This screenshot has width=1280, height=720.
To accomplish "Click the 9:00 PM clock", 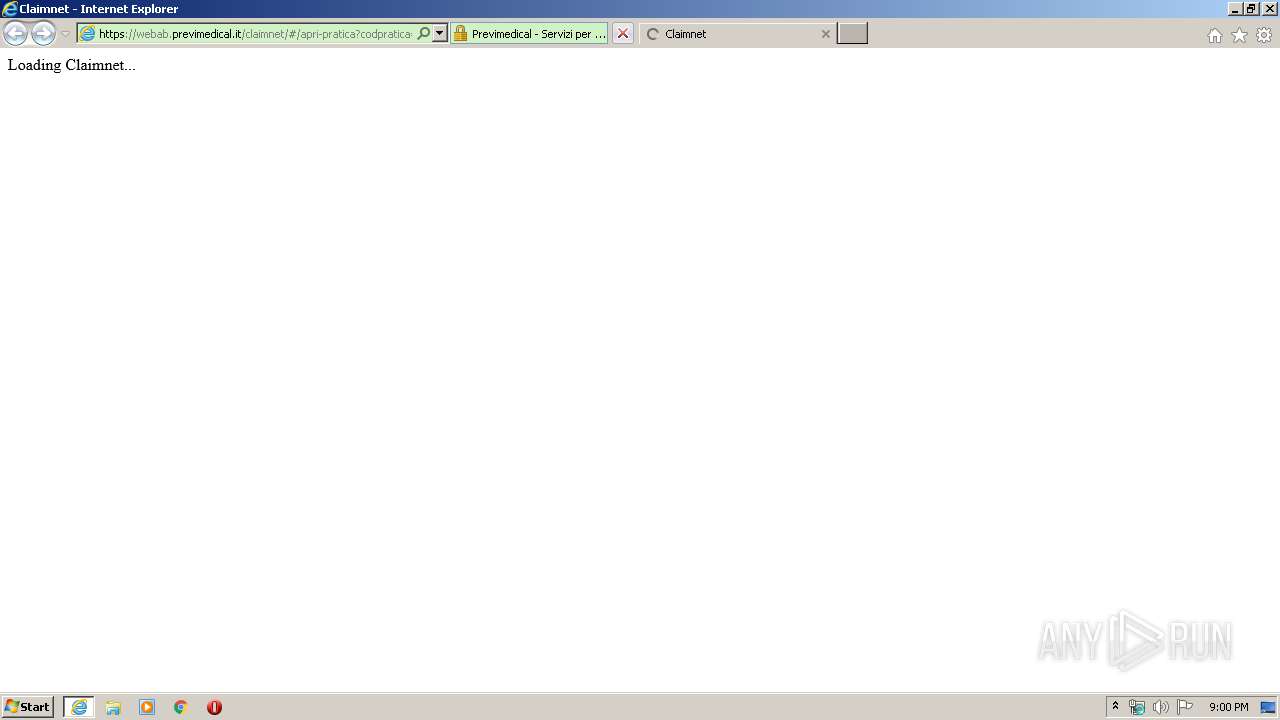I will [1228, 707].
